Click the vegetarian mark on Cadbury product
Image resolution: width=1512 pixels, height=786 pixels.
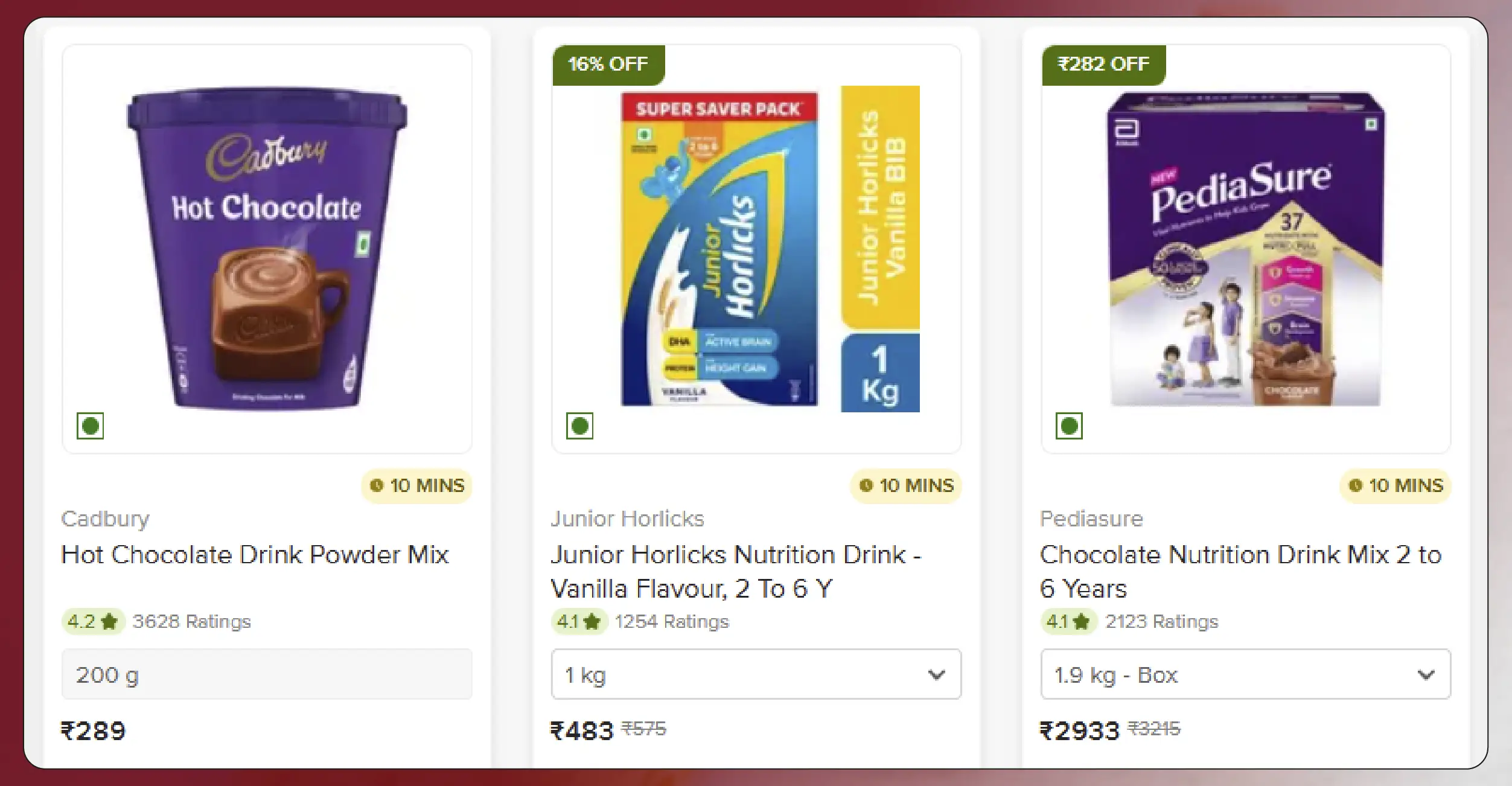click(x=90, y=426)
